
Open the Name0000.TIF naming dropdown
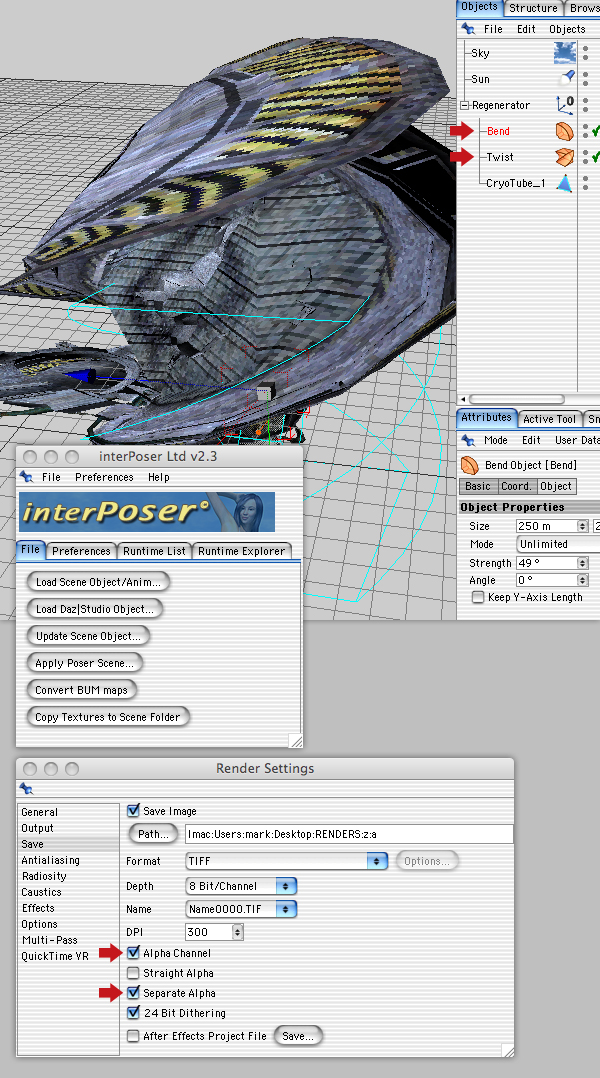241,909
